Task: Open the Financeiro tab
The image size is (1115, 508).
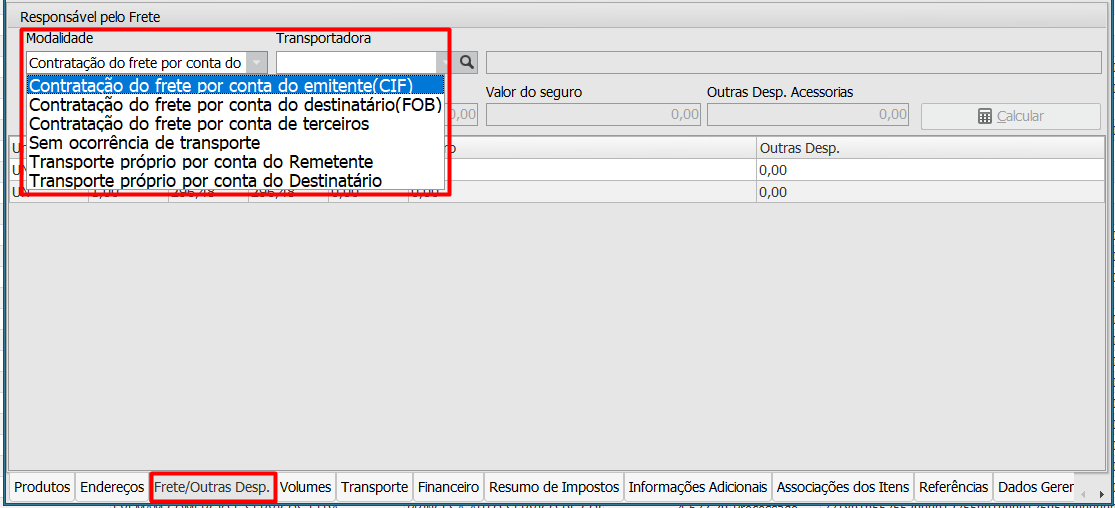Action: [448, 487]
